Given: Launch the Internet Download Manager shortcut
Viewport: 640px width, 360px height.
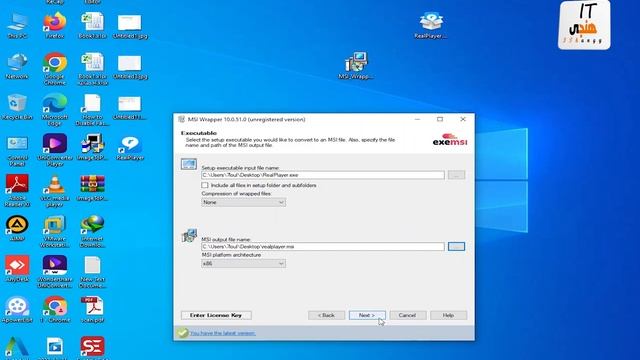Looking at the screenshot, I should tap(92, 231).
